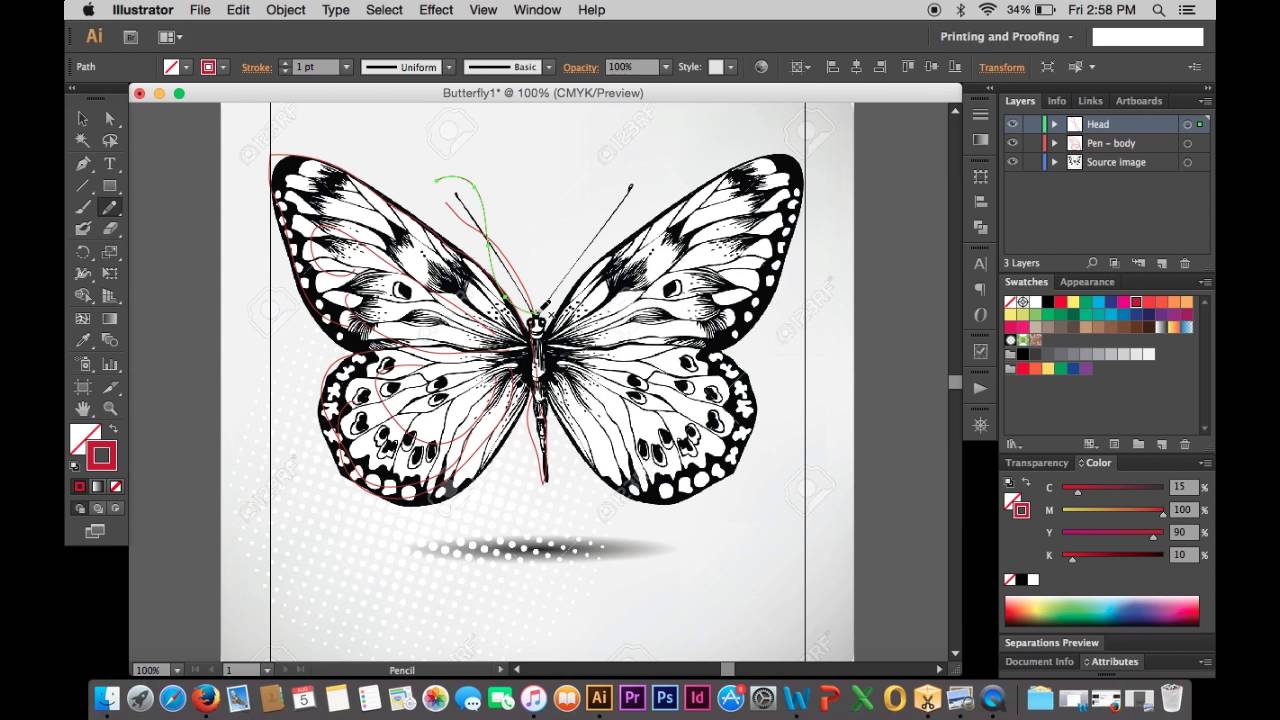
Task: Open the Object menu
Action: pos(285,10)
